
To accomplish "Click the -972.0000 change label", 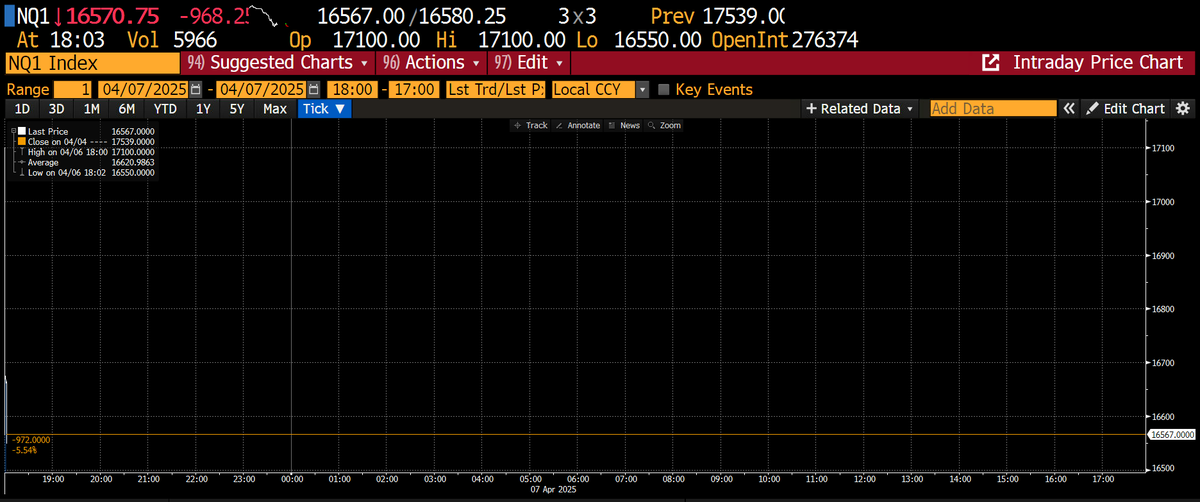I will tap(31, 440).
